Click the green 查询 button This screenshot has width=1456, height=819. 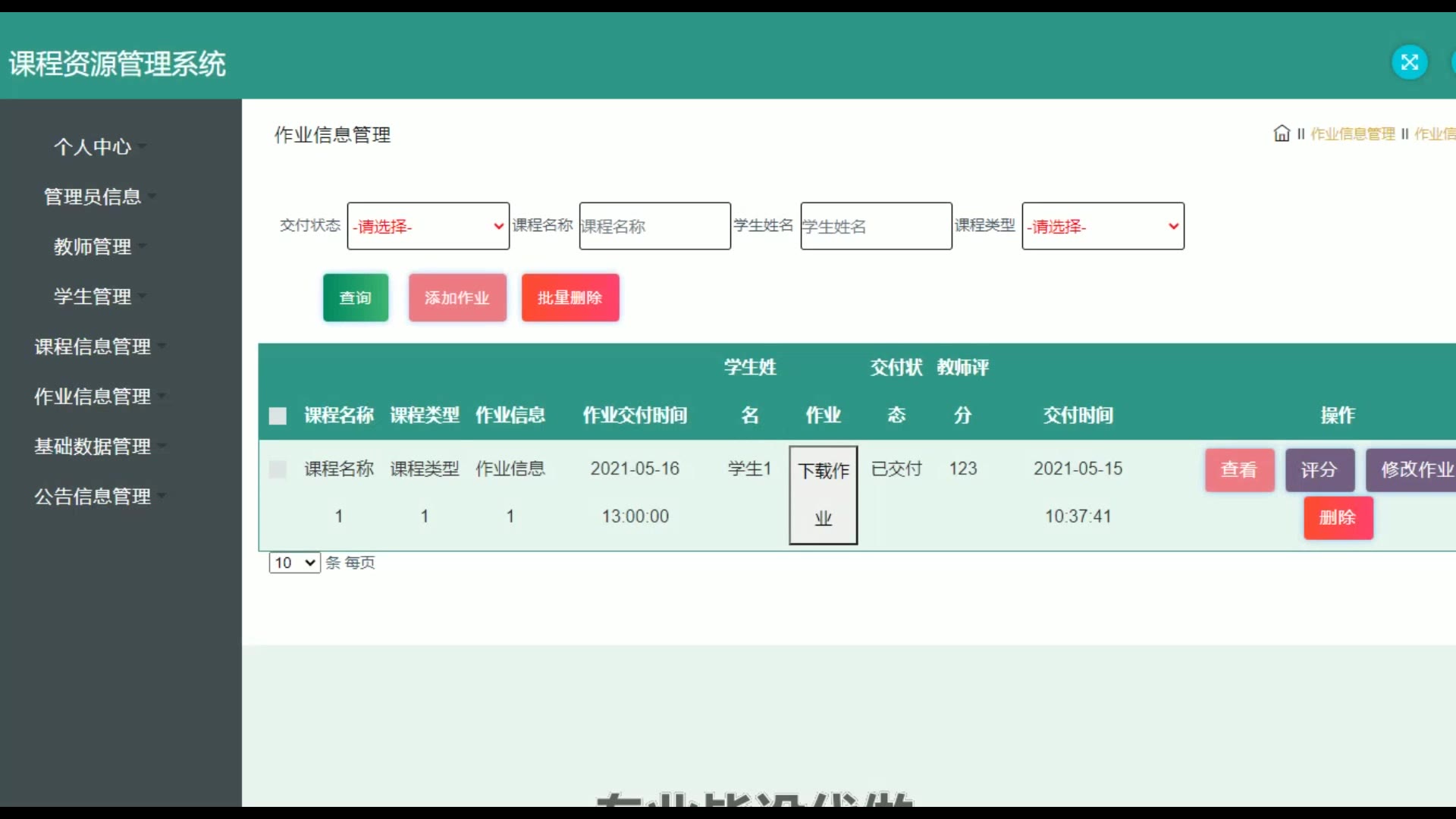(x=355, y=298)
